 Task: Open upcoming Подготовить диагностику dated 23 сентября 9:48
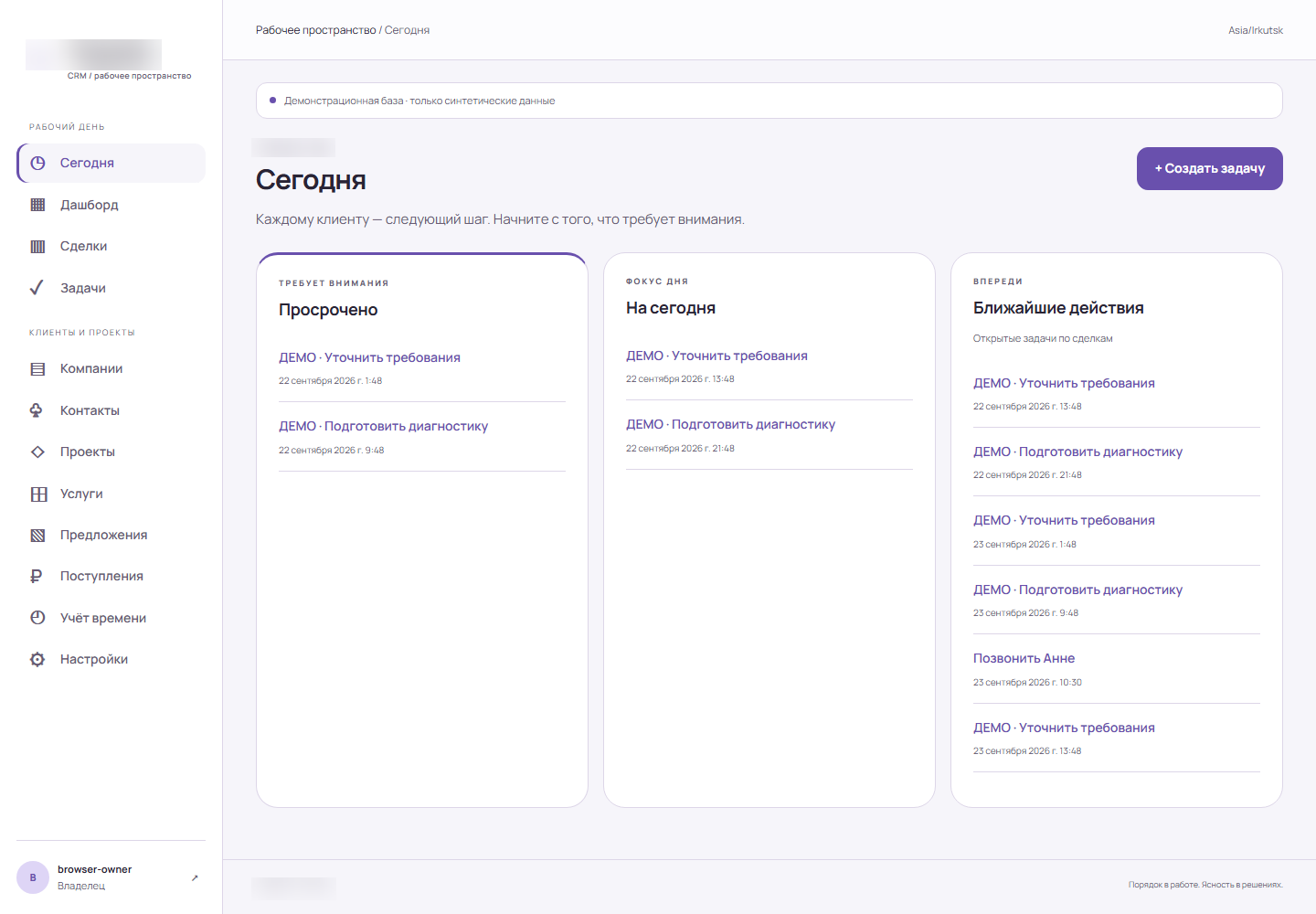pos(1077,590)
